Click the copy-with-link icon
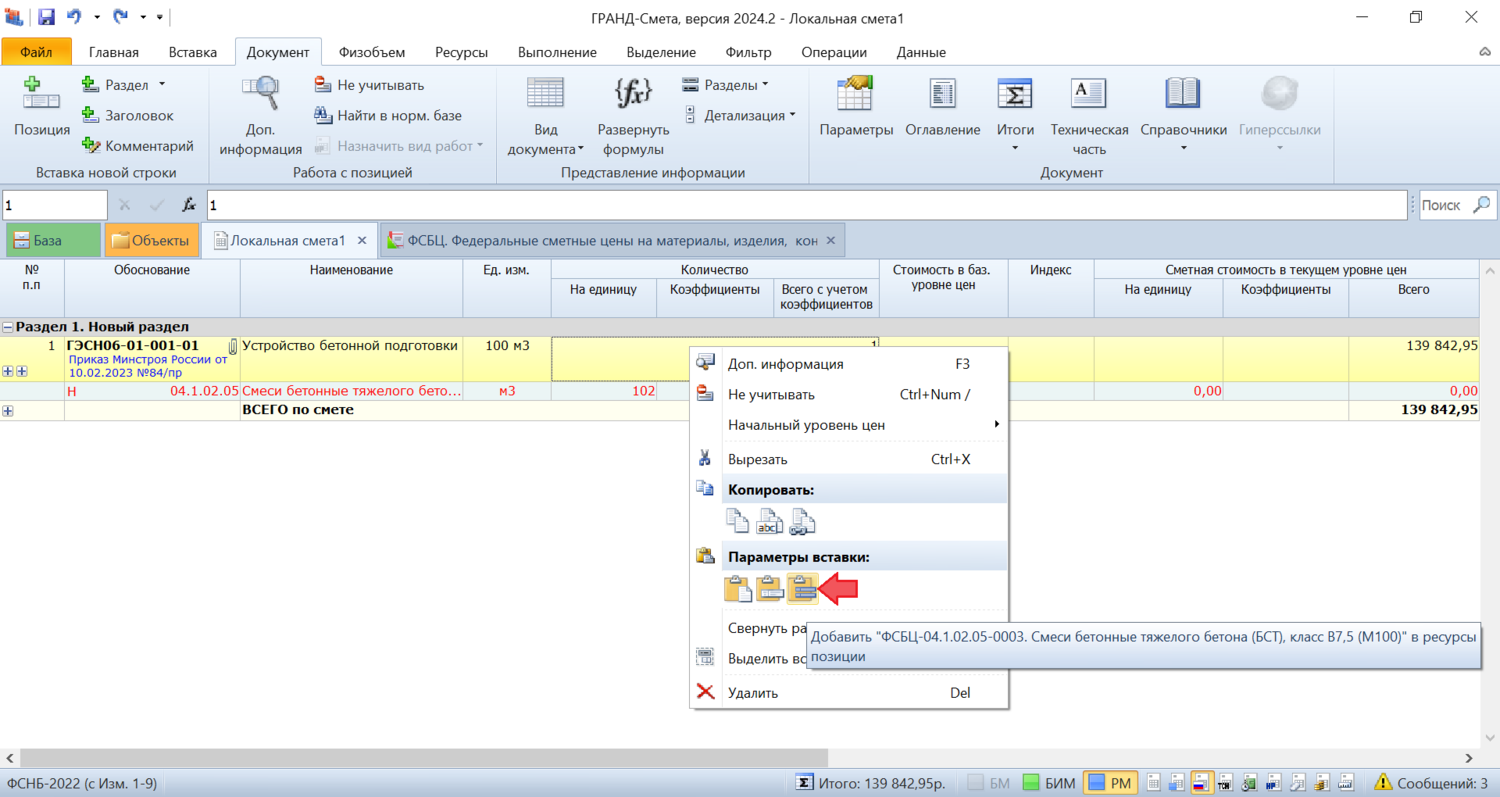Screen dimensions: 1500x797 tap(802, 521)
